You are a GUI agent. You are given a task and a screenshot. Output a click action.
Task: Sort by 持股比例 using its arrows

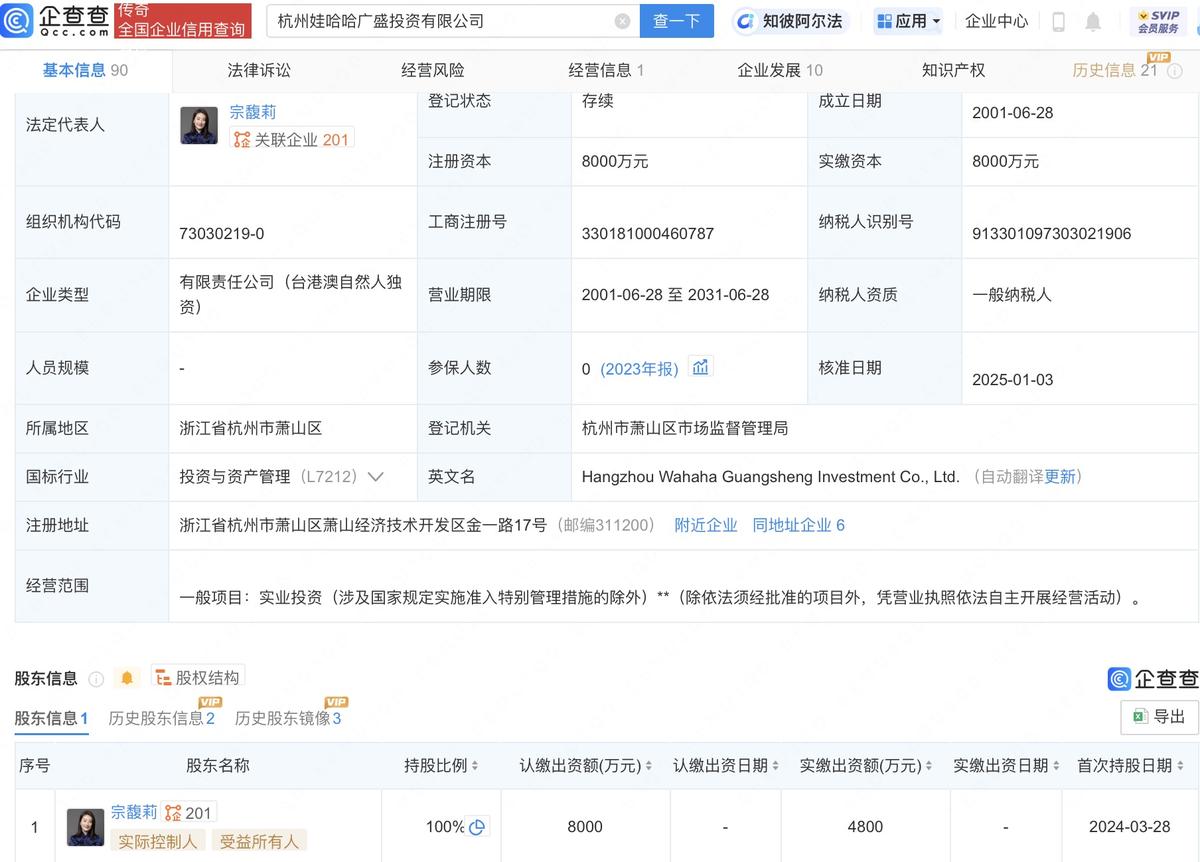[x=473, y=765]
